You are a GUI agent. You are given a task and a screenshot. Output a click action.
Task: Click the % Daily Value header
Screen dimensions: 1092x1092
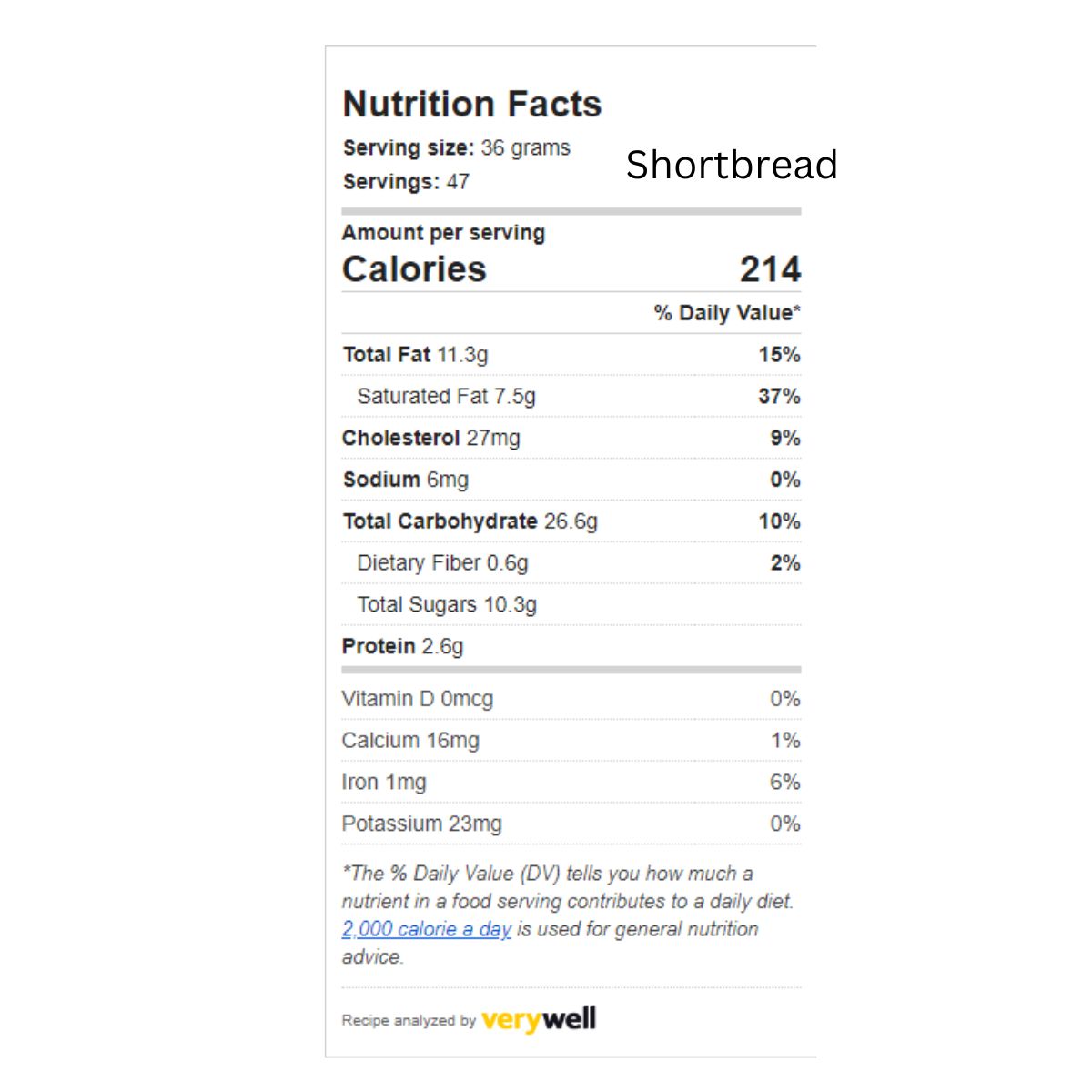726,313
